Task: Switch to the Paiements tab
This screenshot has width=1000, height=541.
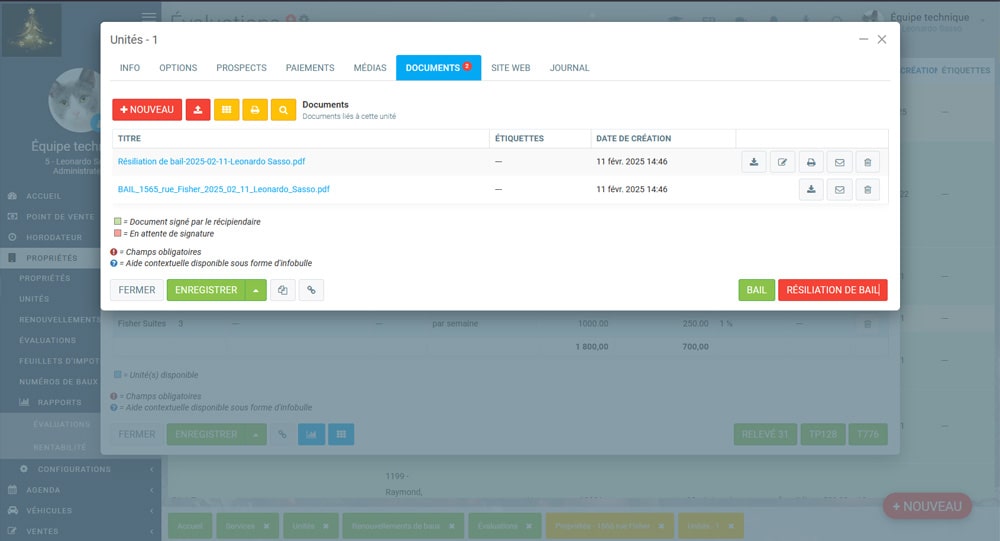Action: 310,68
